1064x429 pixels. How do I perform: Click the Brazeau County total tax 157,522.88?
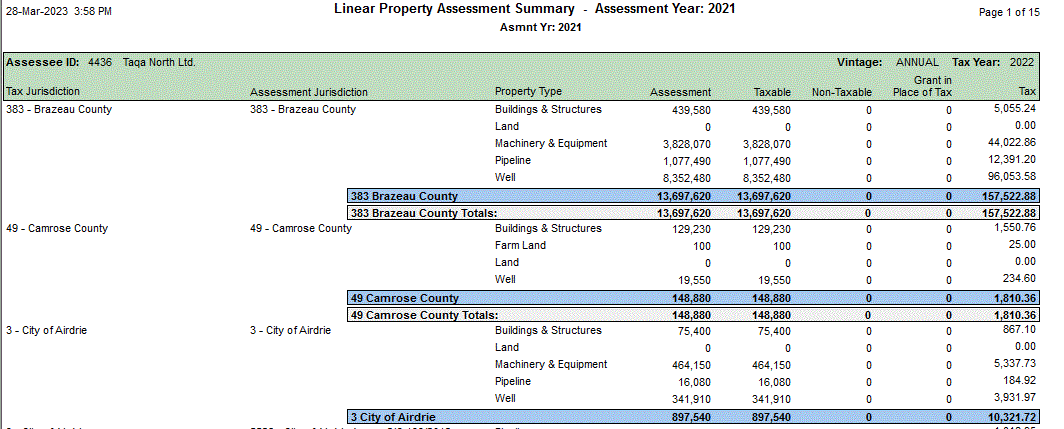(1004, 196)
